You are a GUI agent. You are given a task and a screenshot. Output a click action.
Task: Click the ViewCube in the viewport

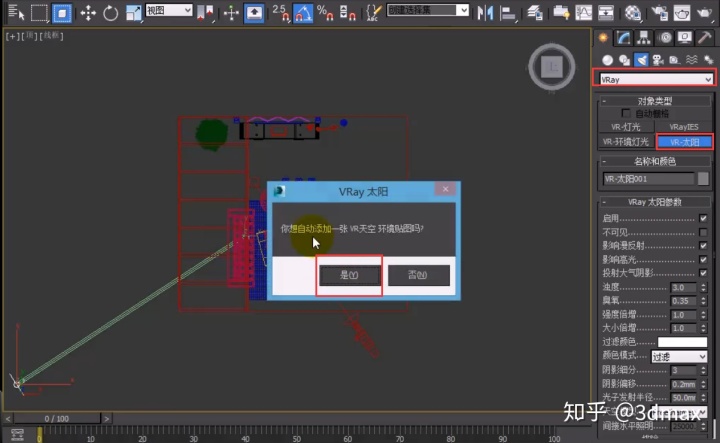point(551,67)
